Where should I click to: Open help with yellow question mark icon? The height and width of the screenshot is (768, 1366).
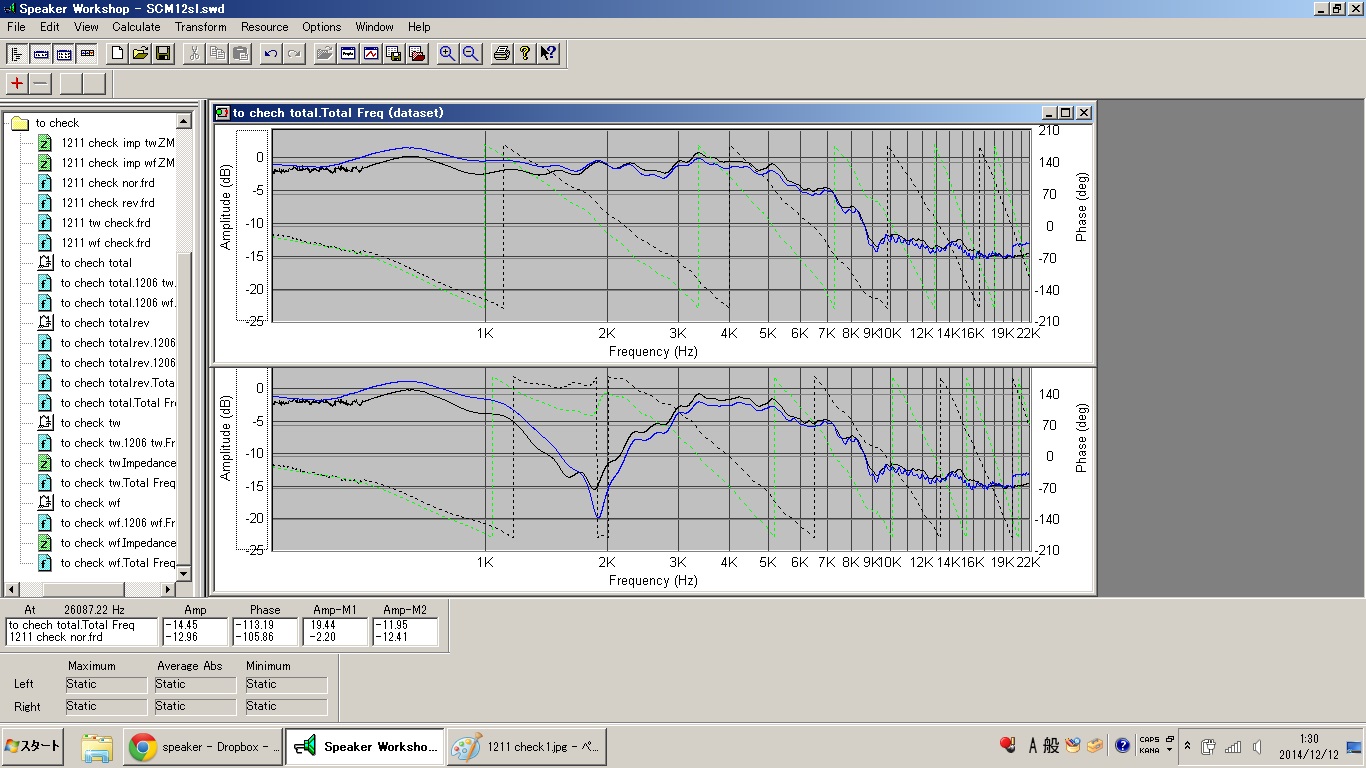pyautogui.click(x=525, y=54)
